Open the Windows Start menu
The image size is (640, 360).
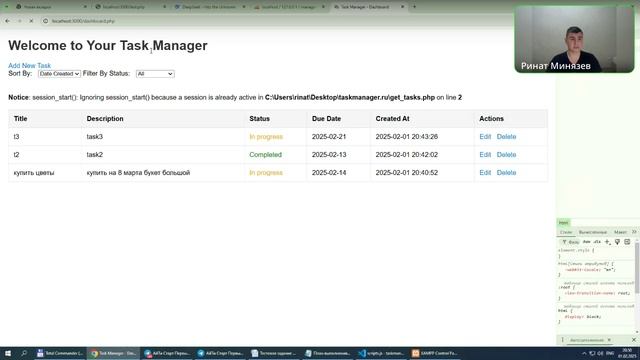[8, 353]
